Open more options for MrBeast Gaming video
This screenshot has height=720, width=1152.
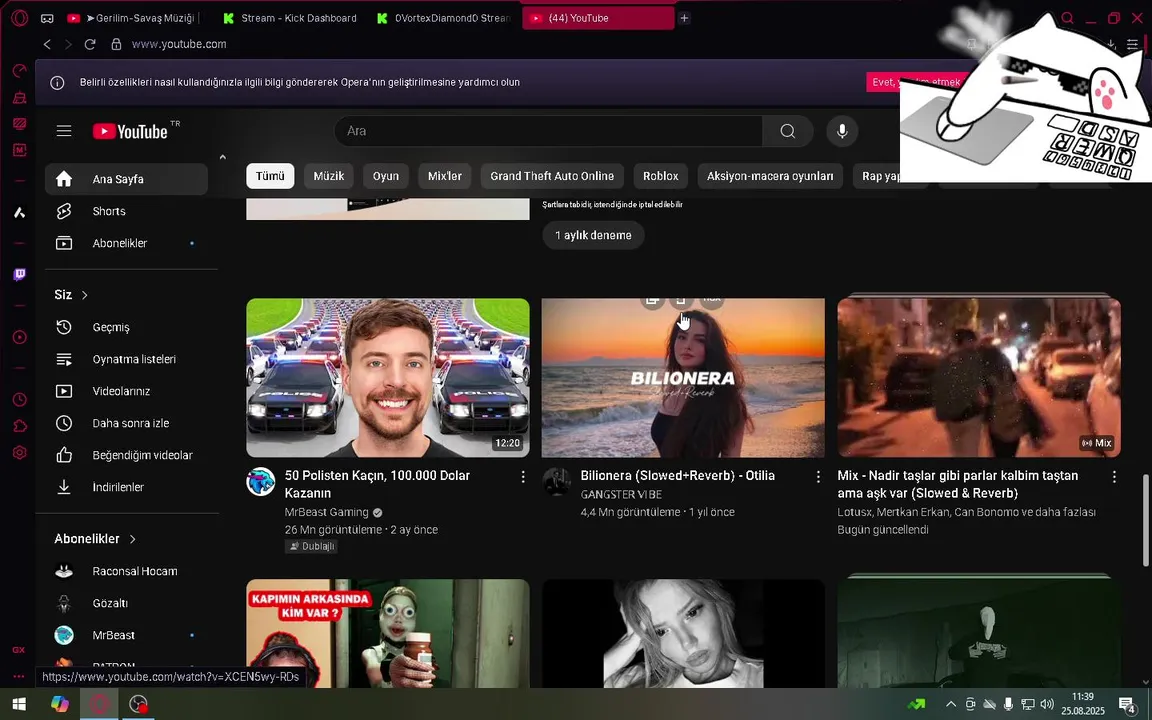click(x=523, y=477)
